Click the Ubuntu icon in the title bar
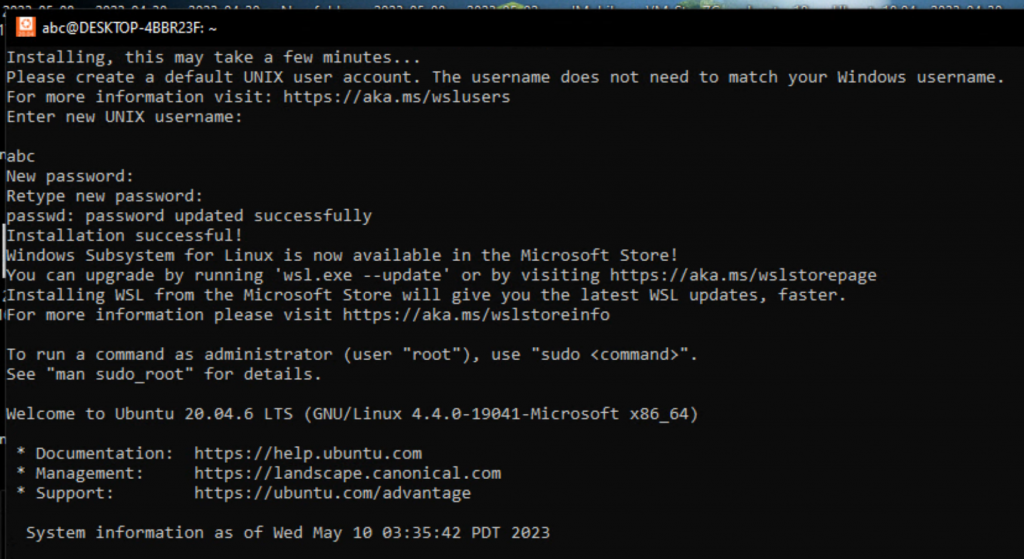The width and height of the screenshot is (1024, 559). click(25, 27)
